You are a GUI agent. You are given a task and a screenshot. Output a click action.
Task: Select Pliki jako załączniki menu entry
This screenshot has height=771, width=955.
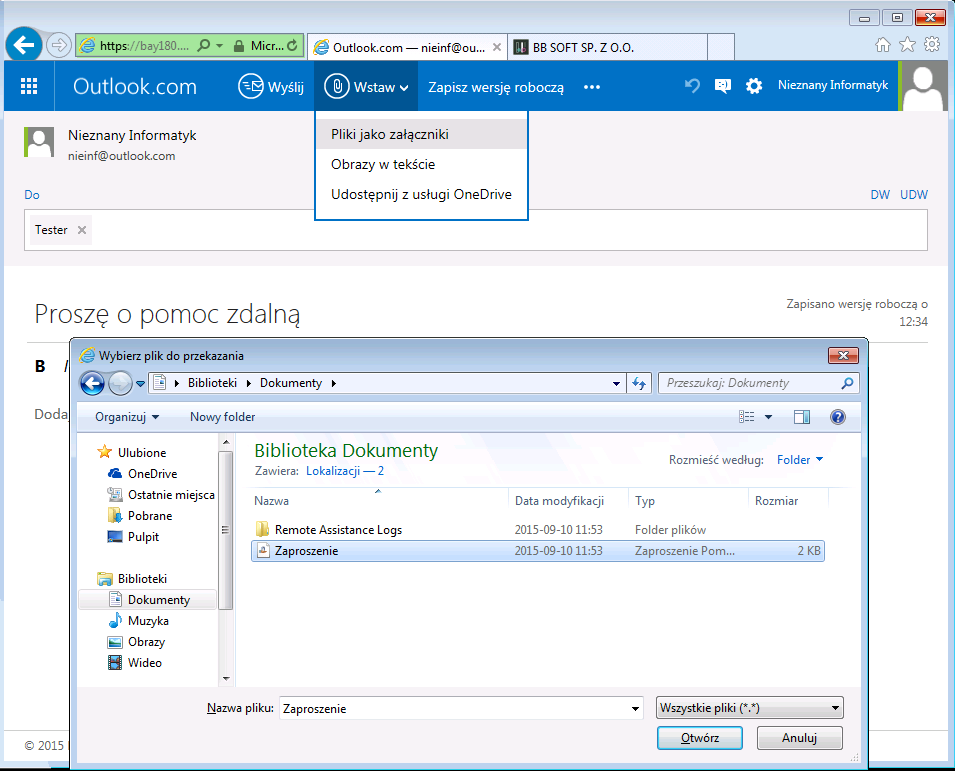click(389, 134)
